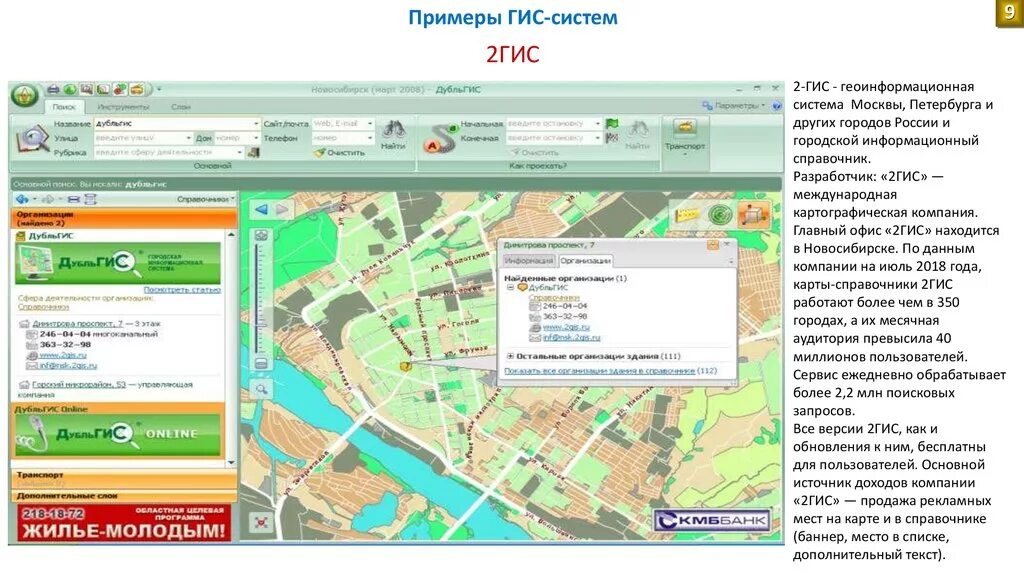Select the magnifier zoom tool on map
The width and height of the screenshot is (1024, 574).
(x=261, y=389)
